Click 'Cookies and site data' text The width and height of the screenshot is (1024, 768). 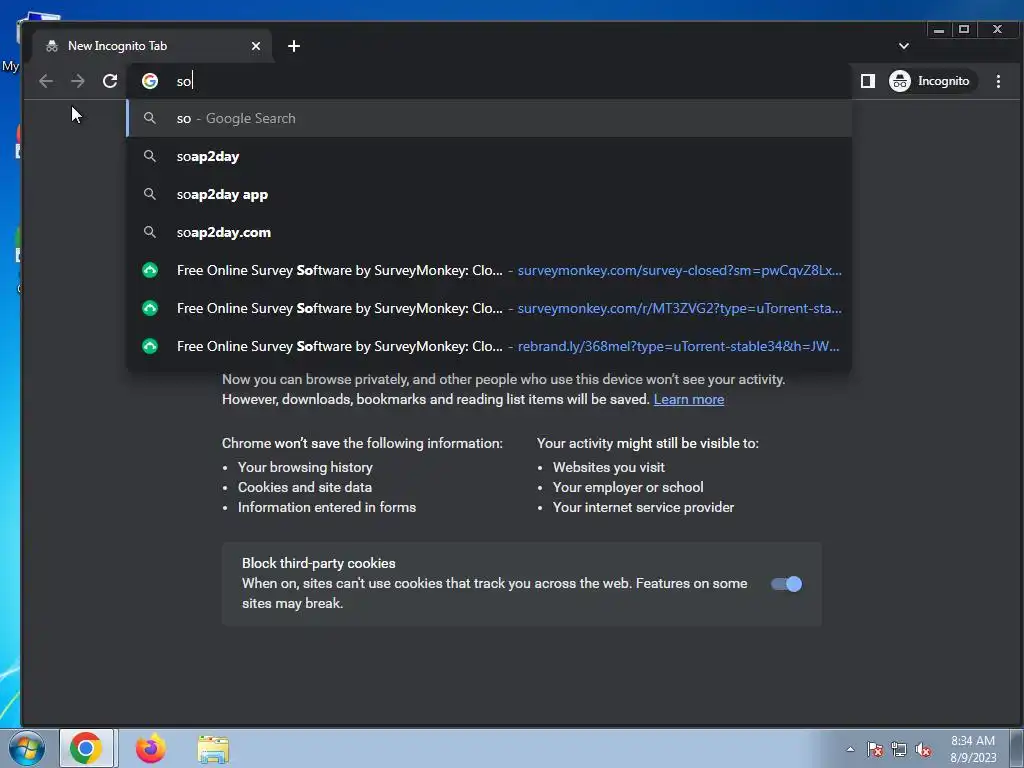(x=304, y=487)
